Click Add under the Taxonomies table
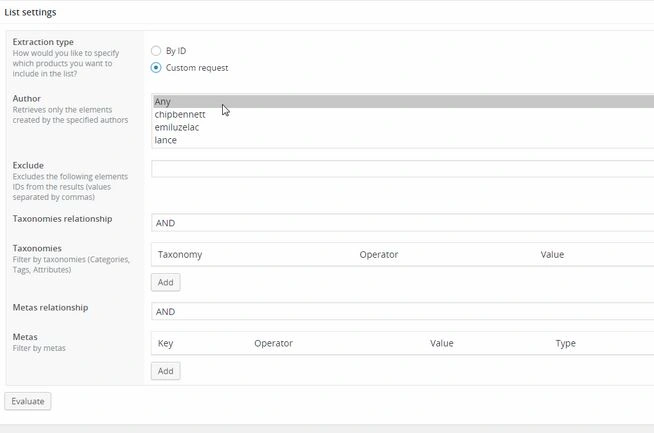This screenshot has height=433, width=654. click(x=166, y=283)
